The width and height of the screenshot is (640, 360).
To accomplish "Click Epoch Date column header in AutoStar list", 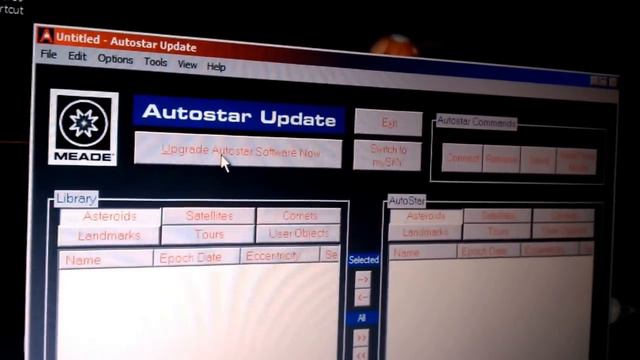I will click(x=489, y=250).
